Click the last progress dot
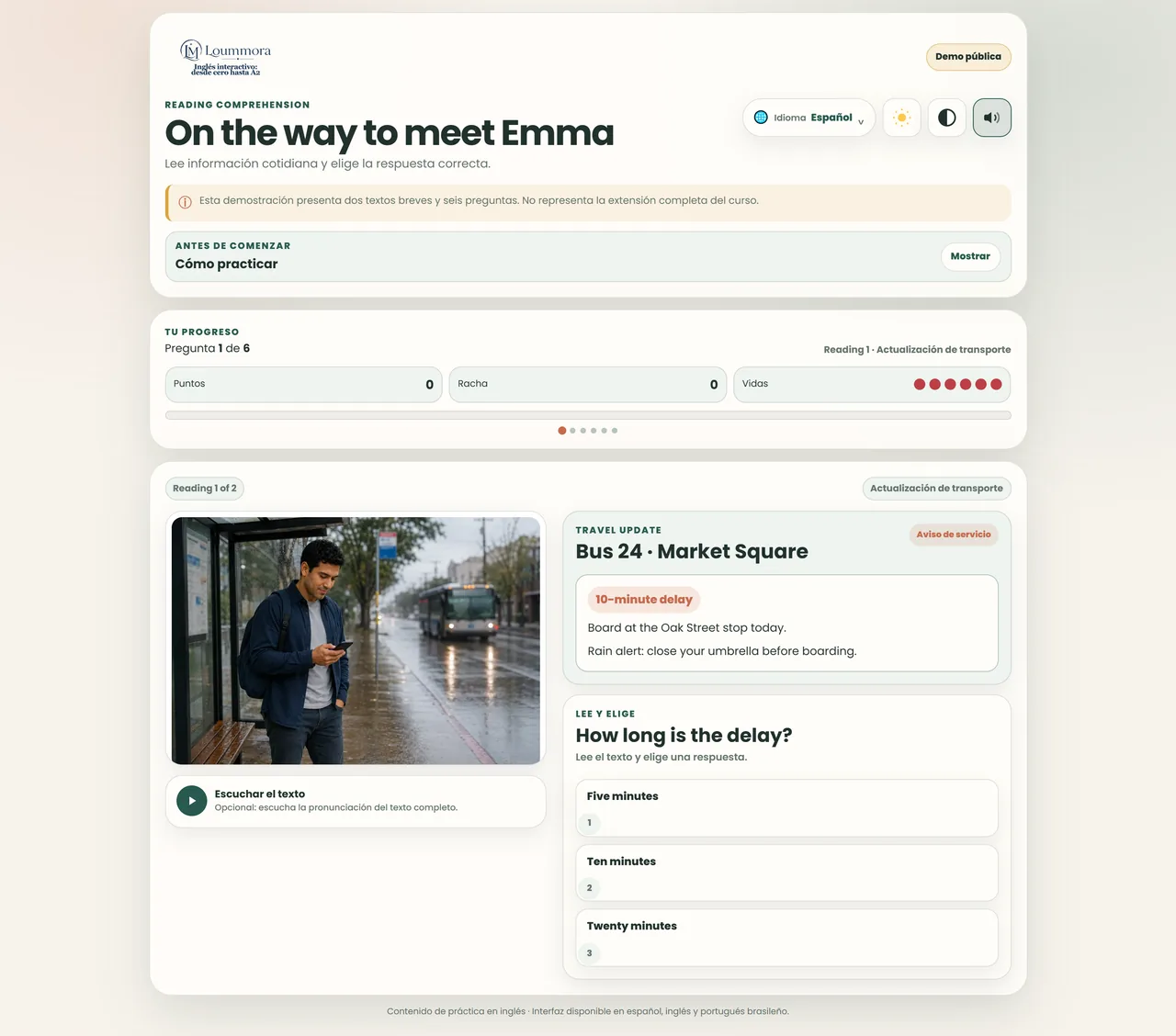 [x=615, y=431]
